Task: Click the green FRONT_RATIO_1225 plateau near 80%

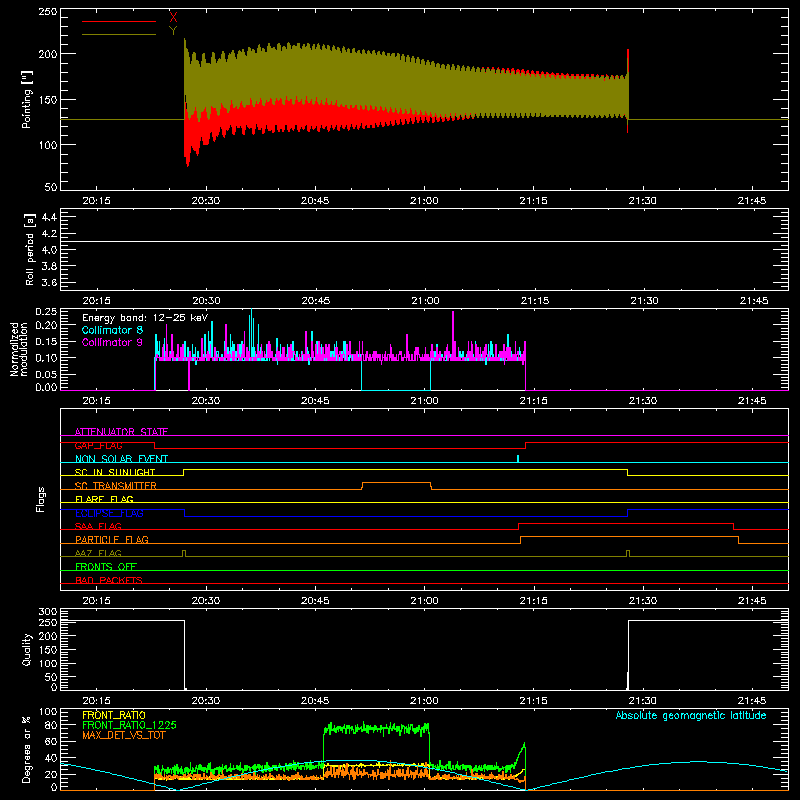Action: click(377, 729)
